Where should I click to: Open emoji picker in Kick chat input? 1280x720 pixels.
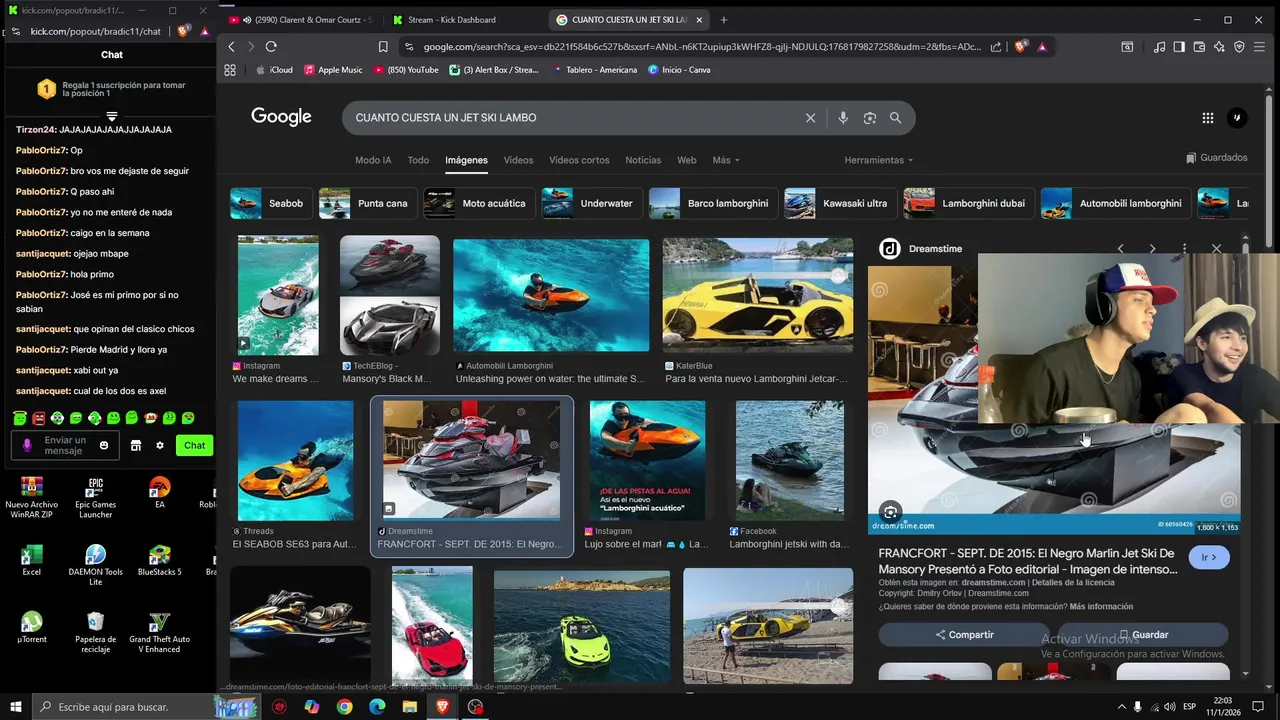tap(105, 445)
